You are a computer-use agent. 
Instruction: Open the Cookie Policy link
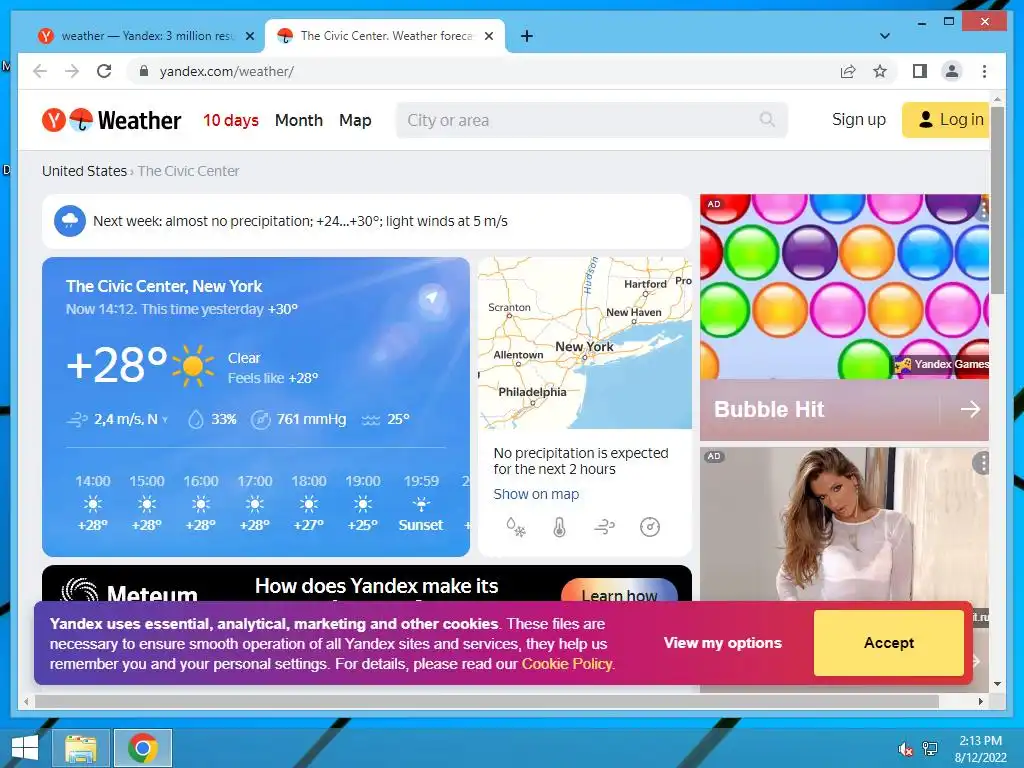[x=567, y=664]
